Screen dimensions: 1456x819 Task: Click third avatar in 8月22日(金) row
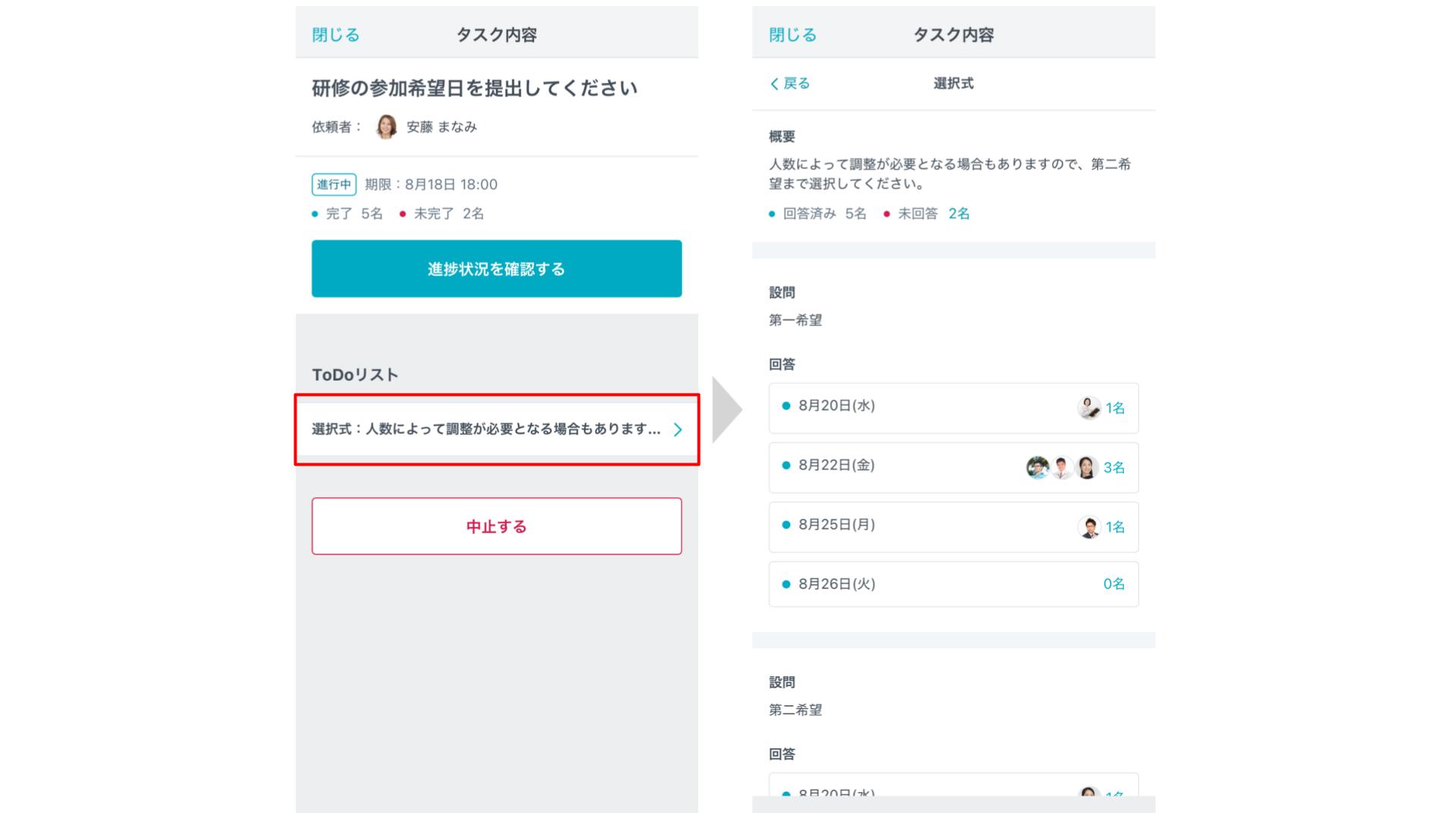(1087, 468)
